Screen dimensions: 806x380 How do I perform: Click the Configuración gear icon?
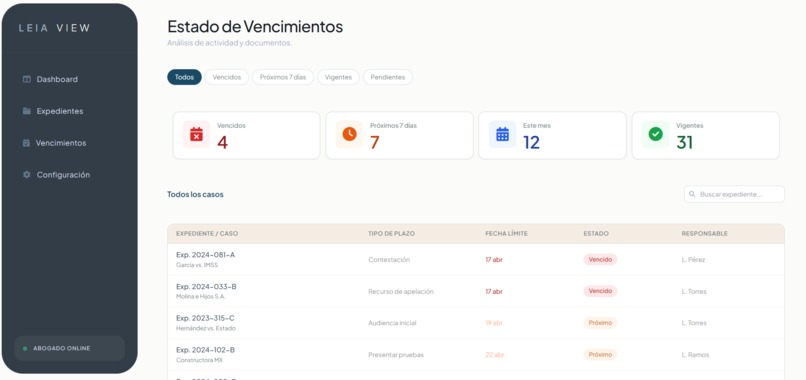pyautogui.click(x=27, y=175)
